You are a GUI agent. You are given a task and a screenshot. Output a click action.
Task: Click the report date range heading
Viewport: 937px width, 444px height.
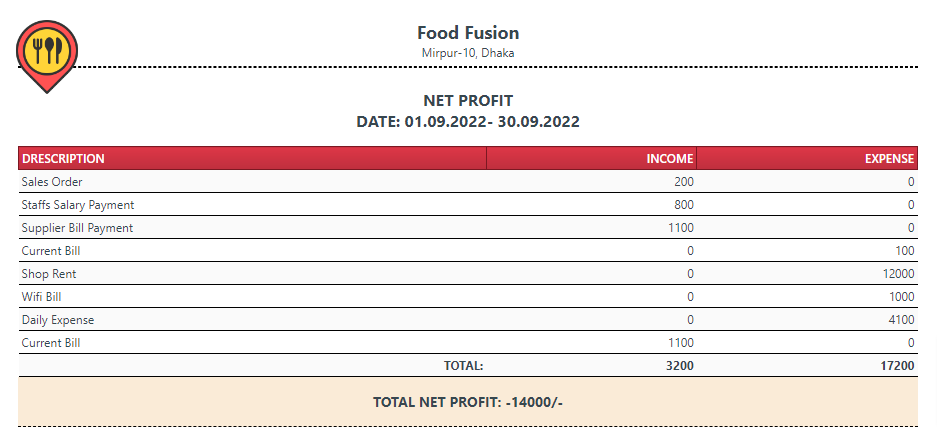click(468, 122)
